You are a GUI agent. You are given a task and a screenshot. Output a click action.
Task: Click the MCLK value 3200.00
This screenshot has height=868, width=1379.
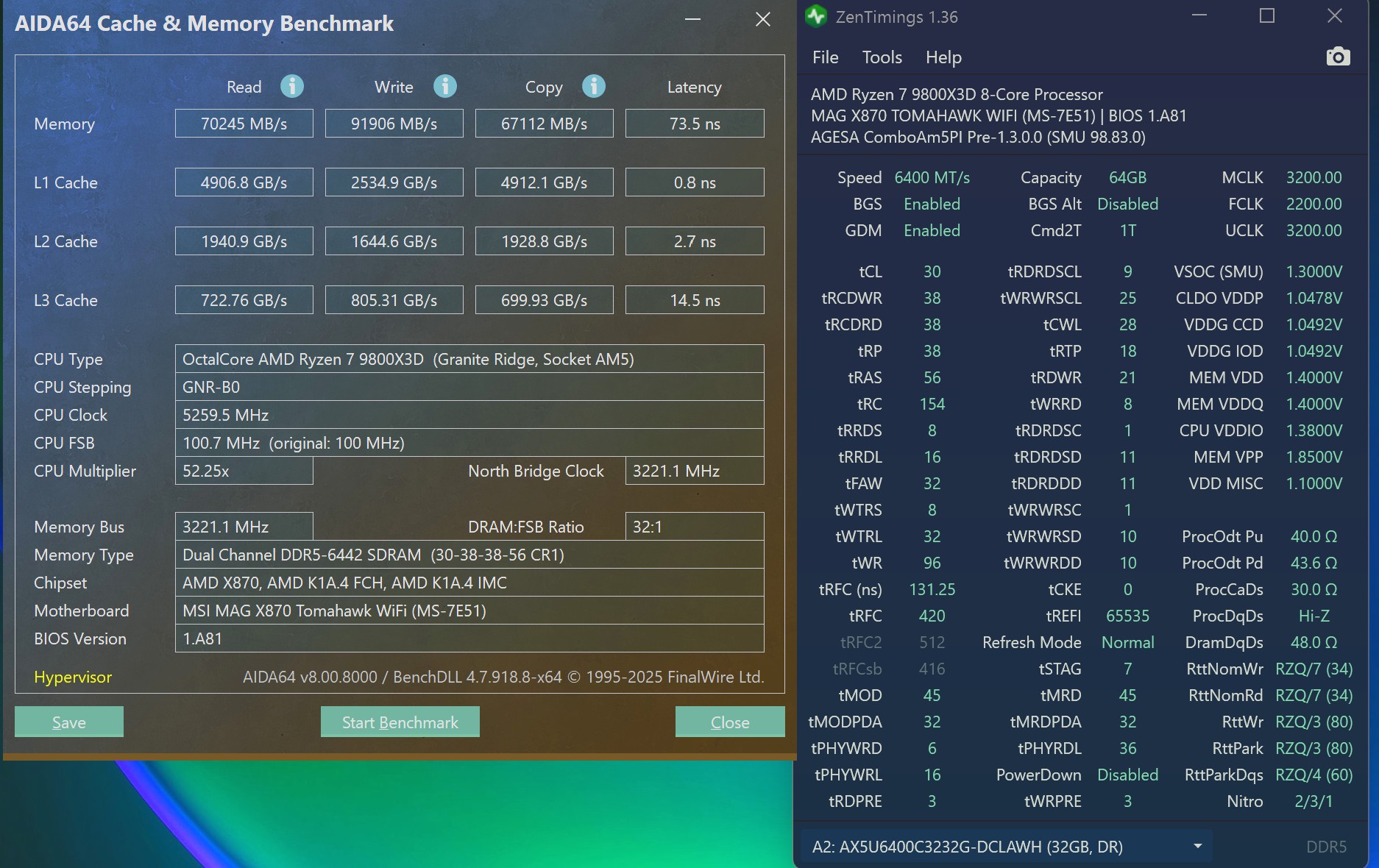click(1314, 177)
